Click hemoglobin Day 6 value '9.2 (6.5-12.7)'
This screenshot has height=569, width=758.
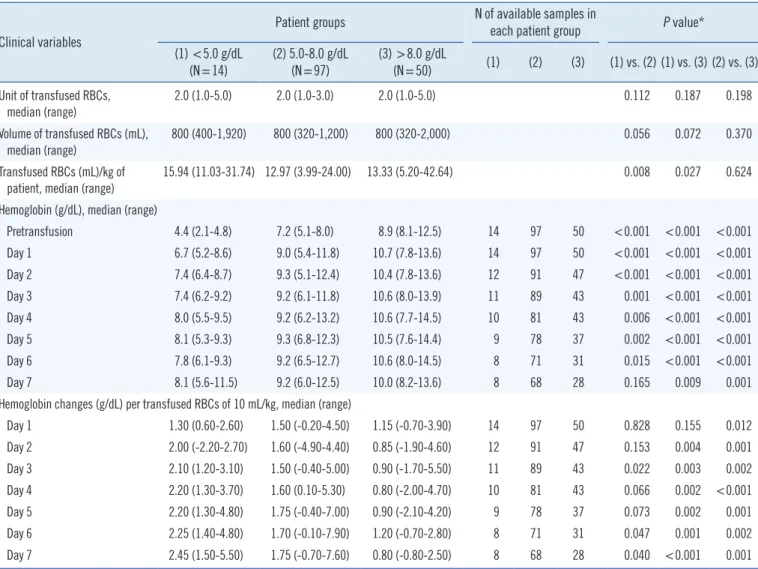[307, 361]
